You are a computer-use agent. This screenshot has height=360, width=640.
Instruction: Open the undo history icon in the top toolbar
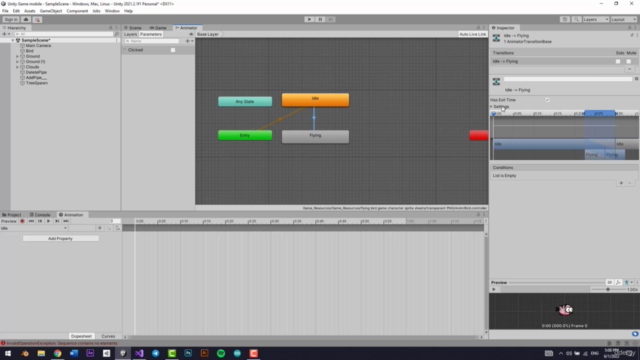(x=565, y=19)
